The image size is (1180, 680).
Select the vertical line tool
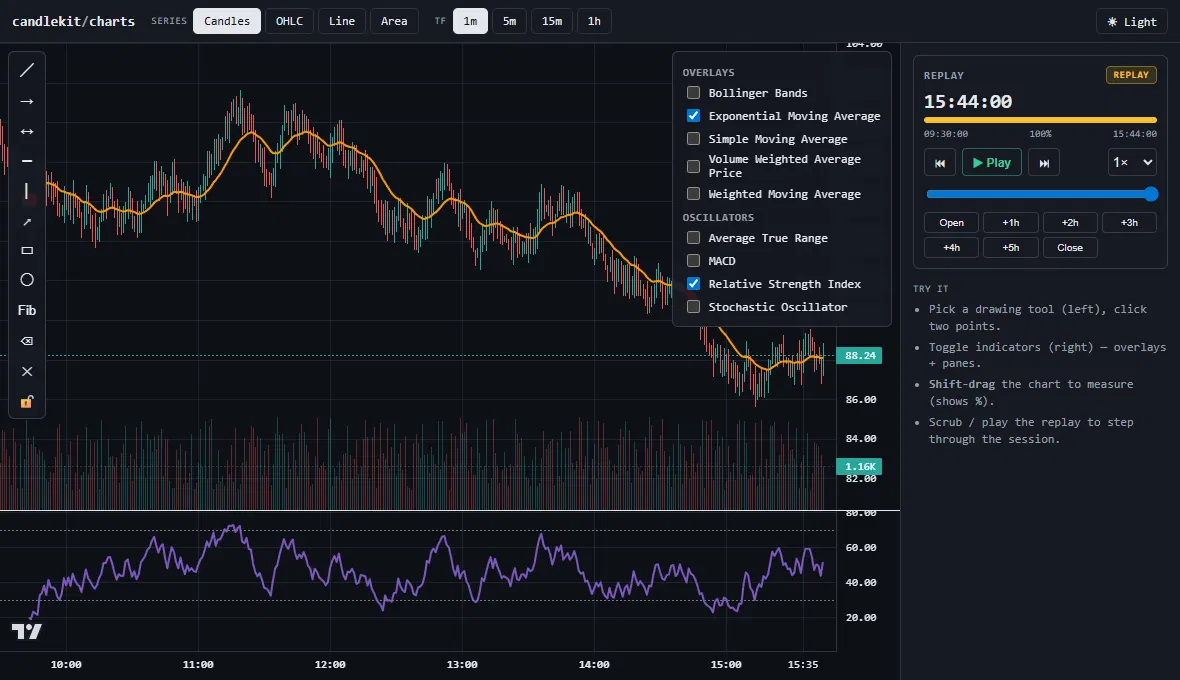(x=27, y=191)
